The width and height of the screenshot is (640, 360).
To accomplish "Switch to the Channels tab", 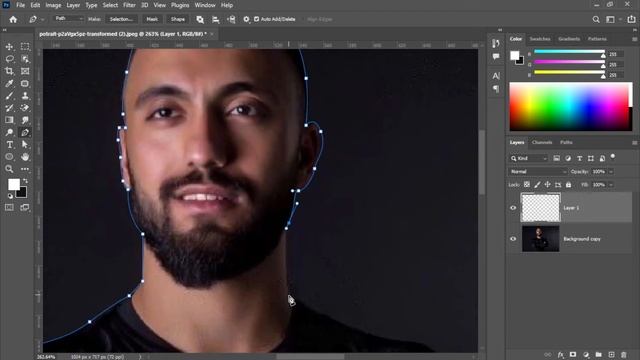I will [542, 142].
